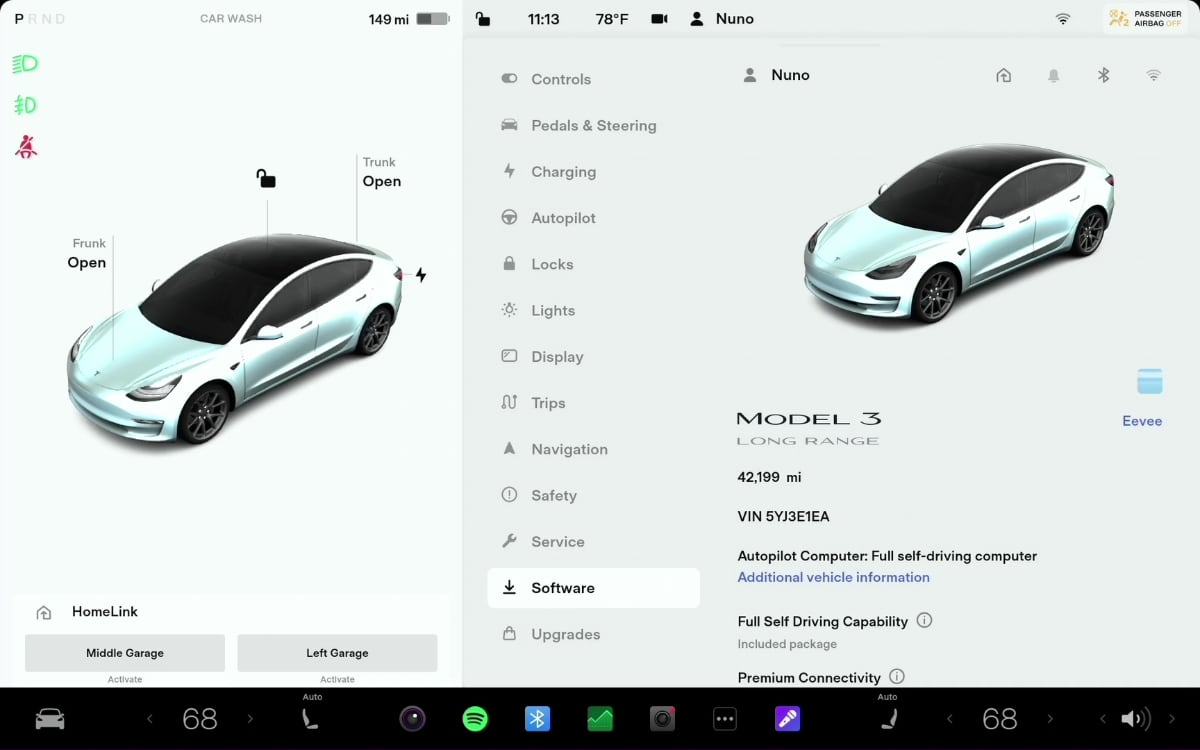
Task: Tap the seatbelt warning icon
Action: pyautogui.click(x=26, y=147)
